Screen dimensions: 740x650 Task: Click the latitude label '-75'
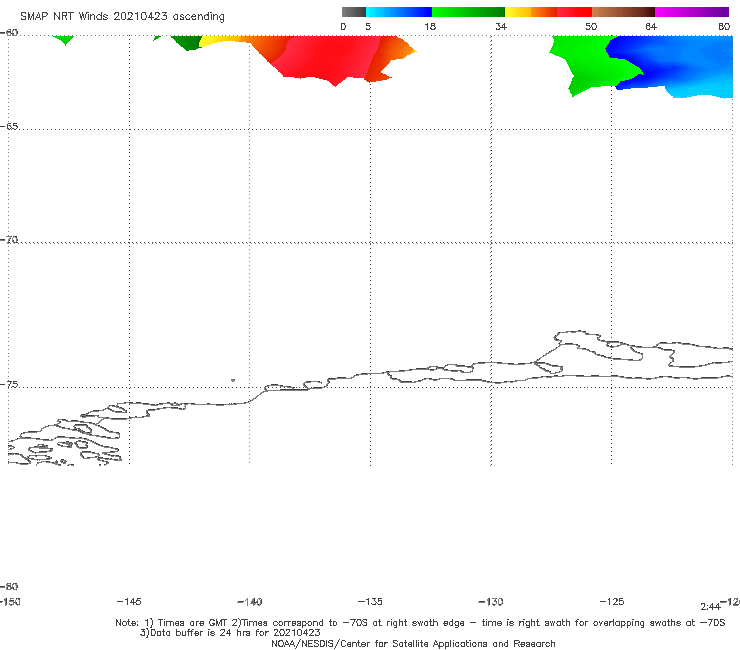9,385
